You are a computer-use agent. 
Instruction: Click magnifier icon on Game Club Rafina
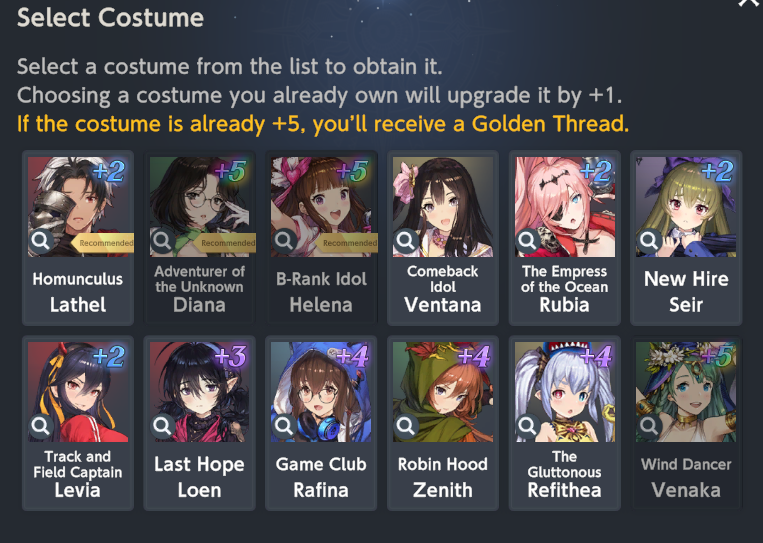point(284,426)
